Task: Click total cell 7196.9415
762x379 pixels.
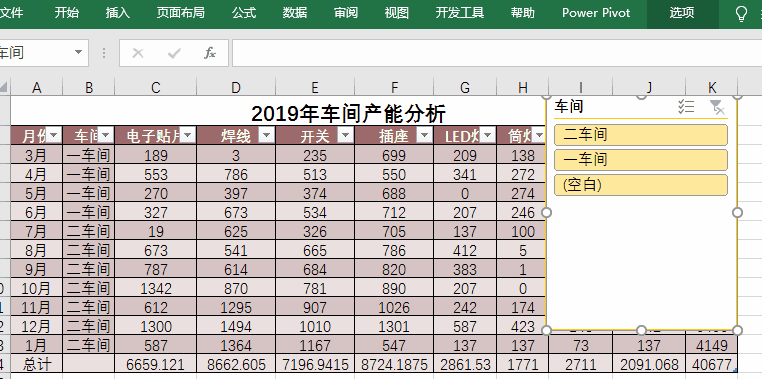Action: (315, 364)
